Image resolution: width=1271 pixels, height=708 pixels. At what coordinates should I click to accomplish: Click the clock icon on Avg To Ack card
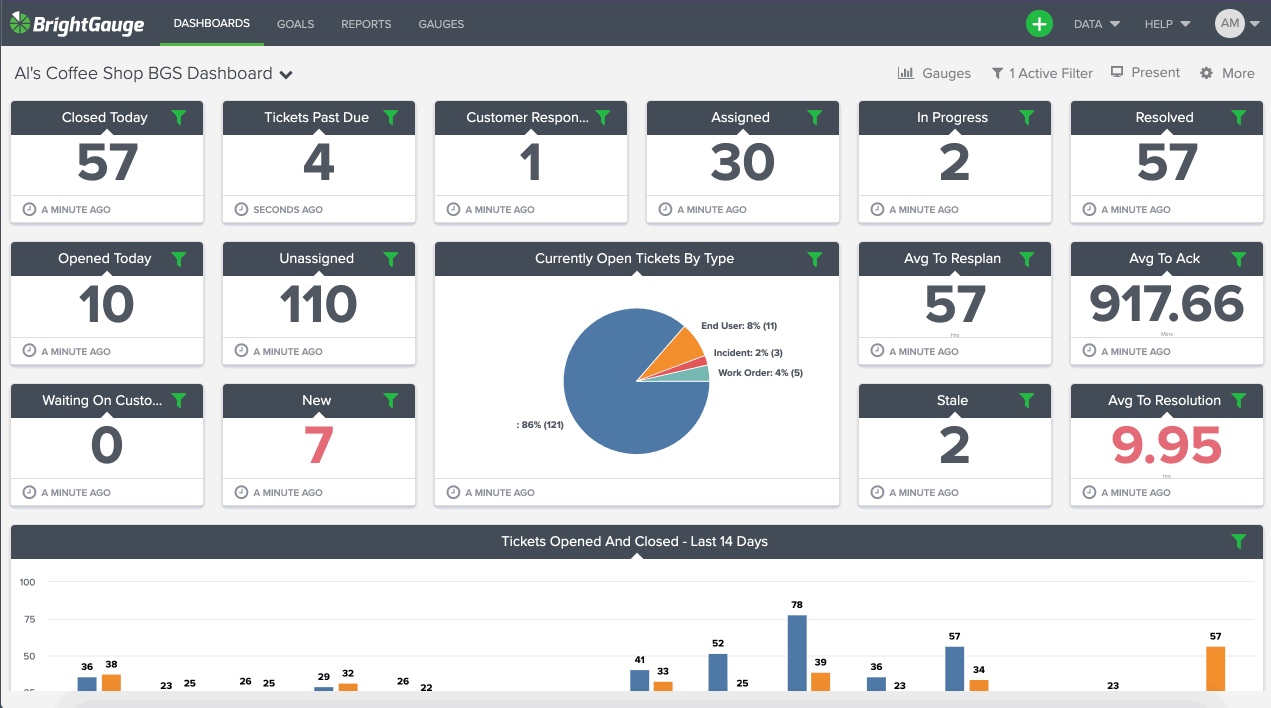(1090, 351)
